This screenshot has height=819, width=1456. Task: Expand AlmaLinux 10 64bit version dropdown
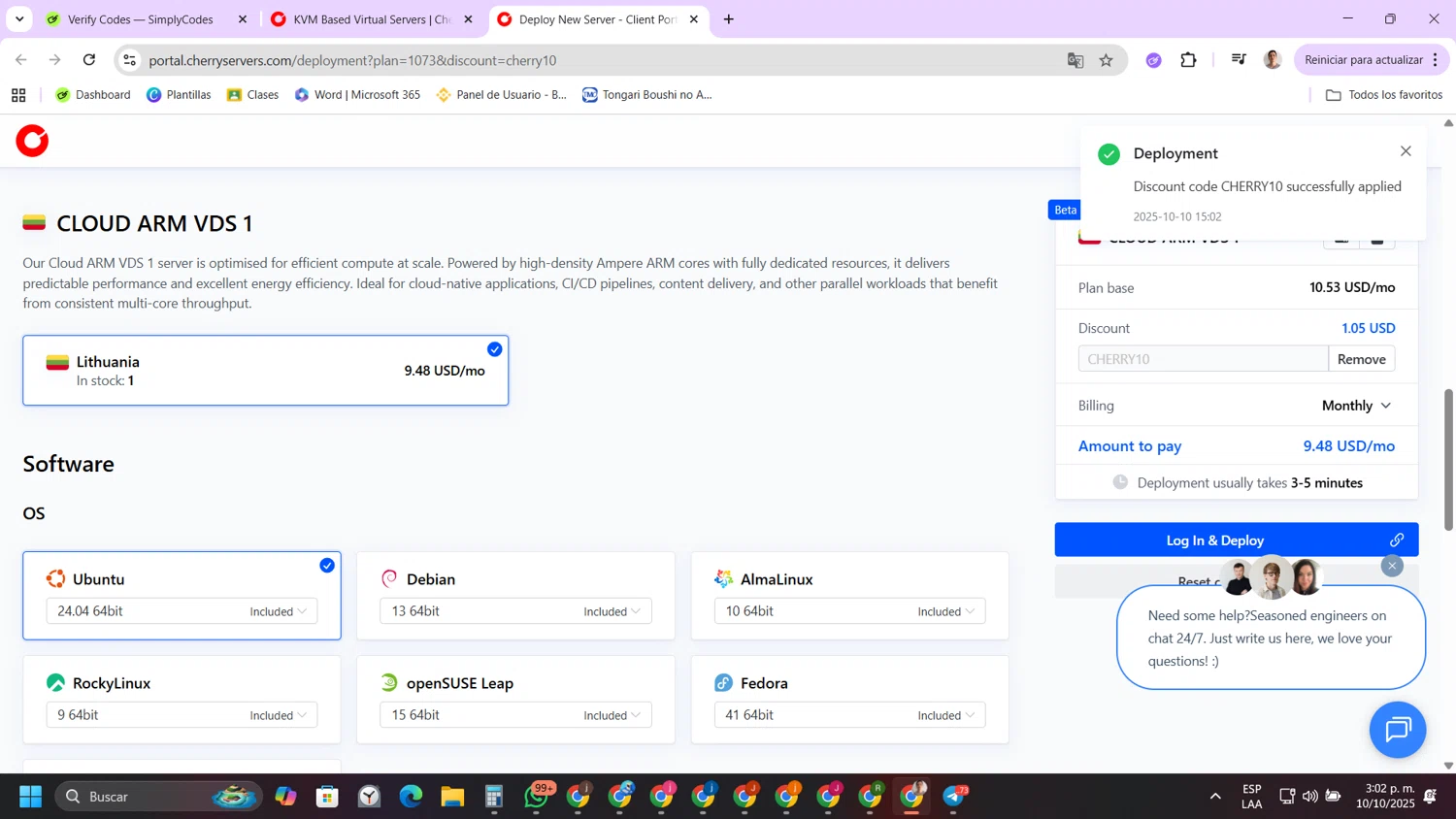click(x=849, y=611)
